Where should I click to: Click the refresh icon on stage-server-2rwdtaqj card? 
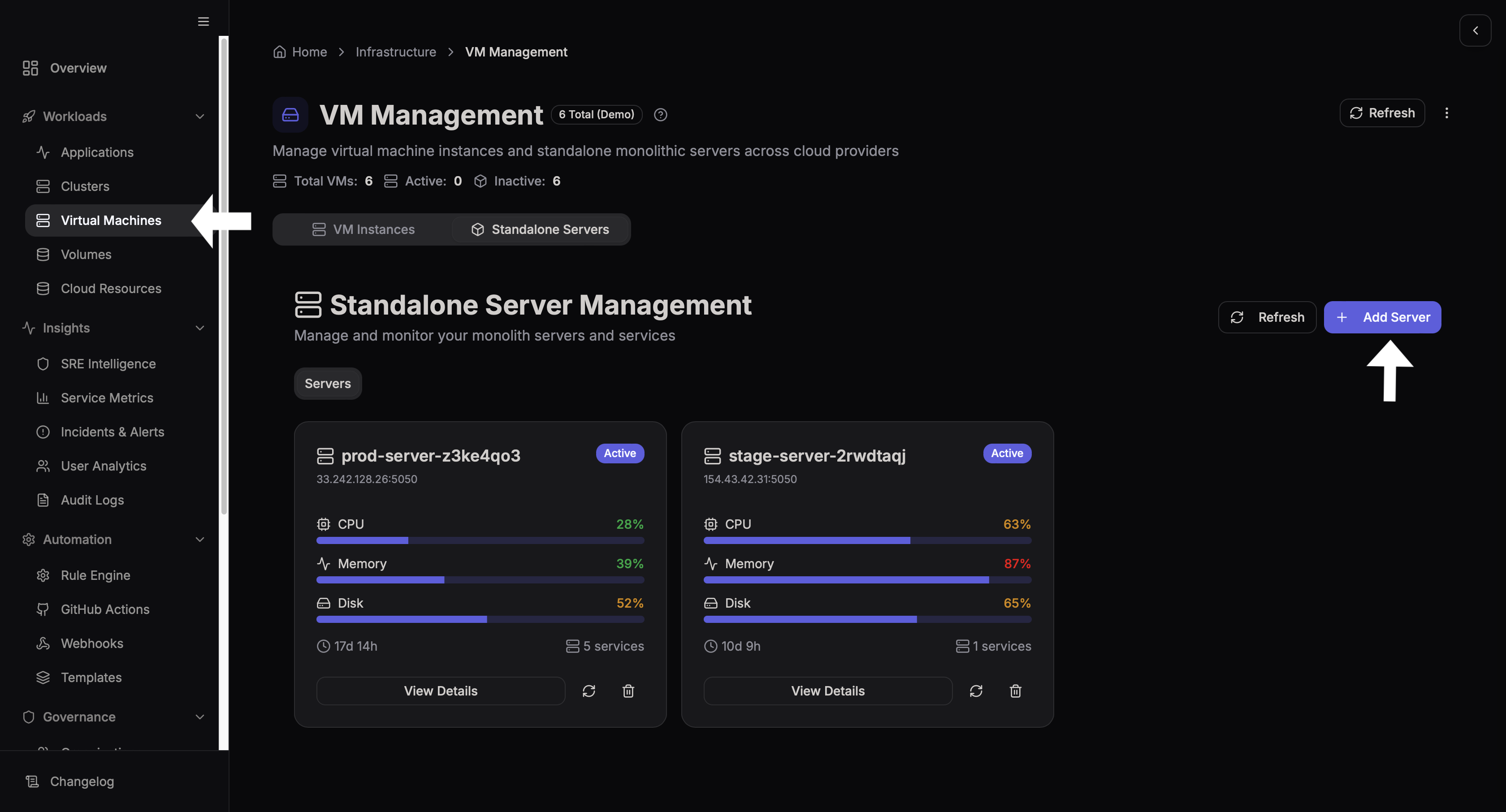[976, 691]
